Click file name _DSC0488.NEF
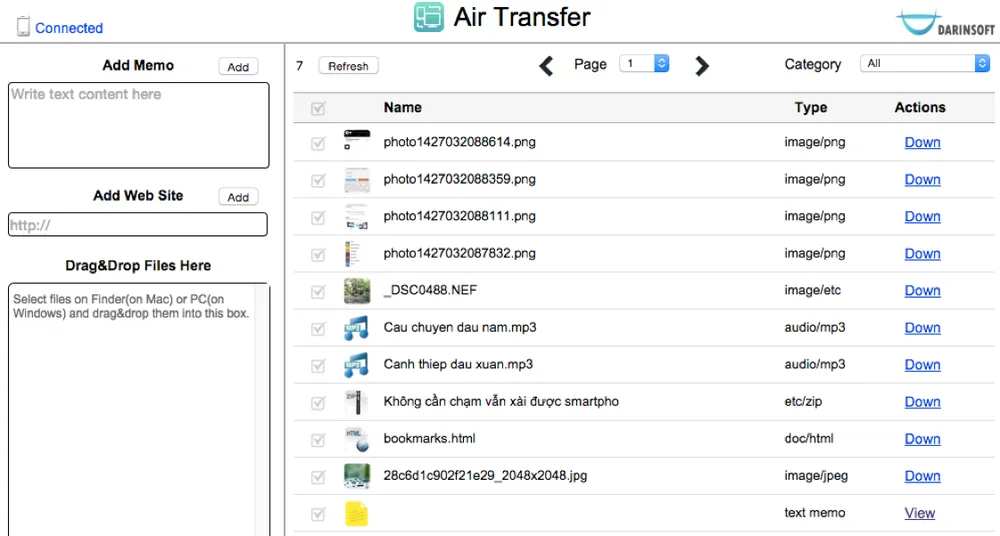Image resolution: width=1000 pixels, height=536 pixels. pos(430,290)
